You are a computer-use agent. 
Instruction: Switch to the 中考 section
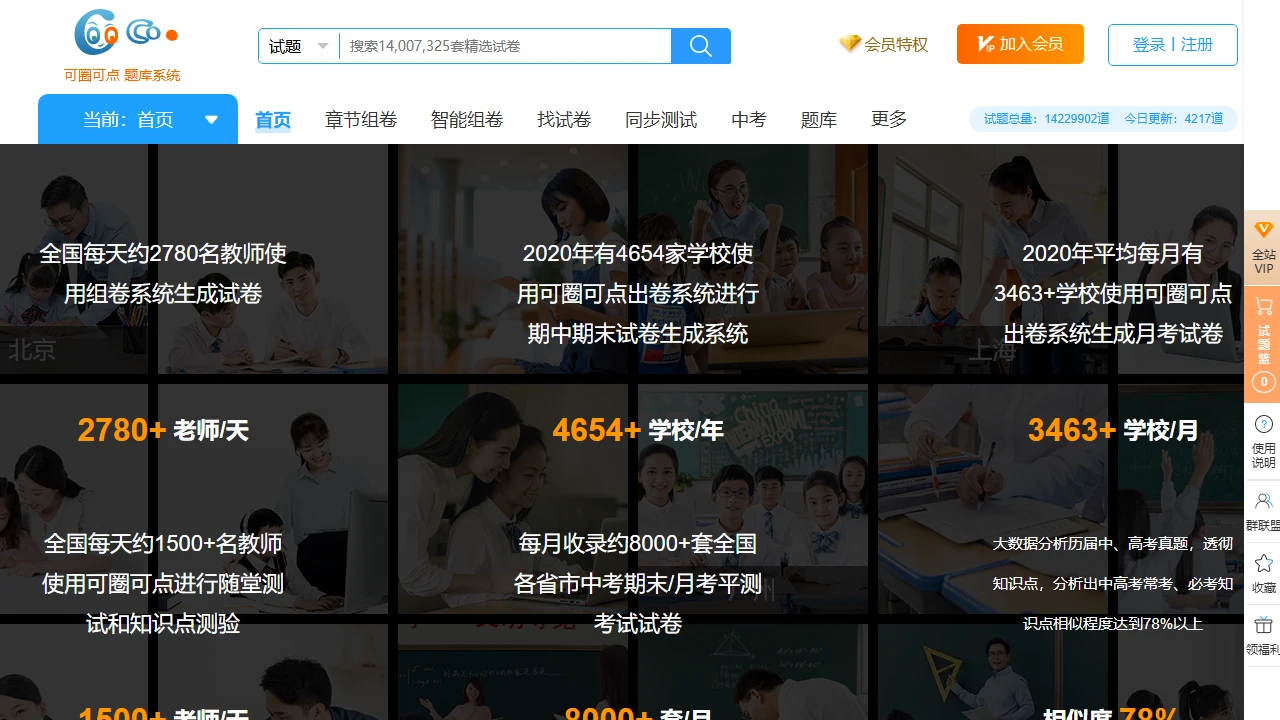[748, 119]
